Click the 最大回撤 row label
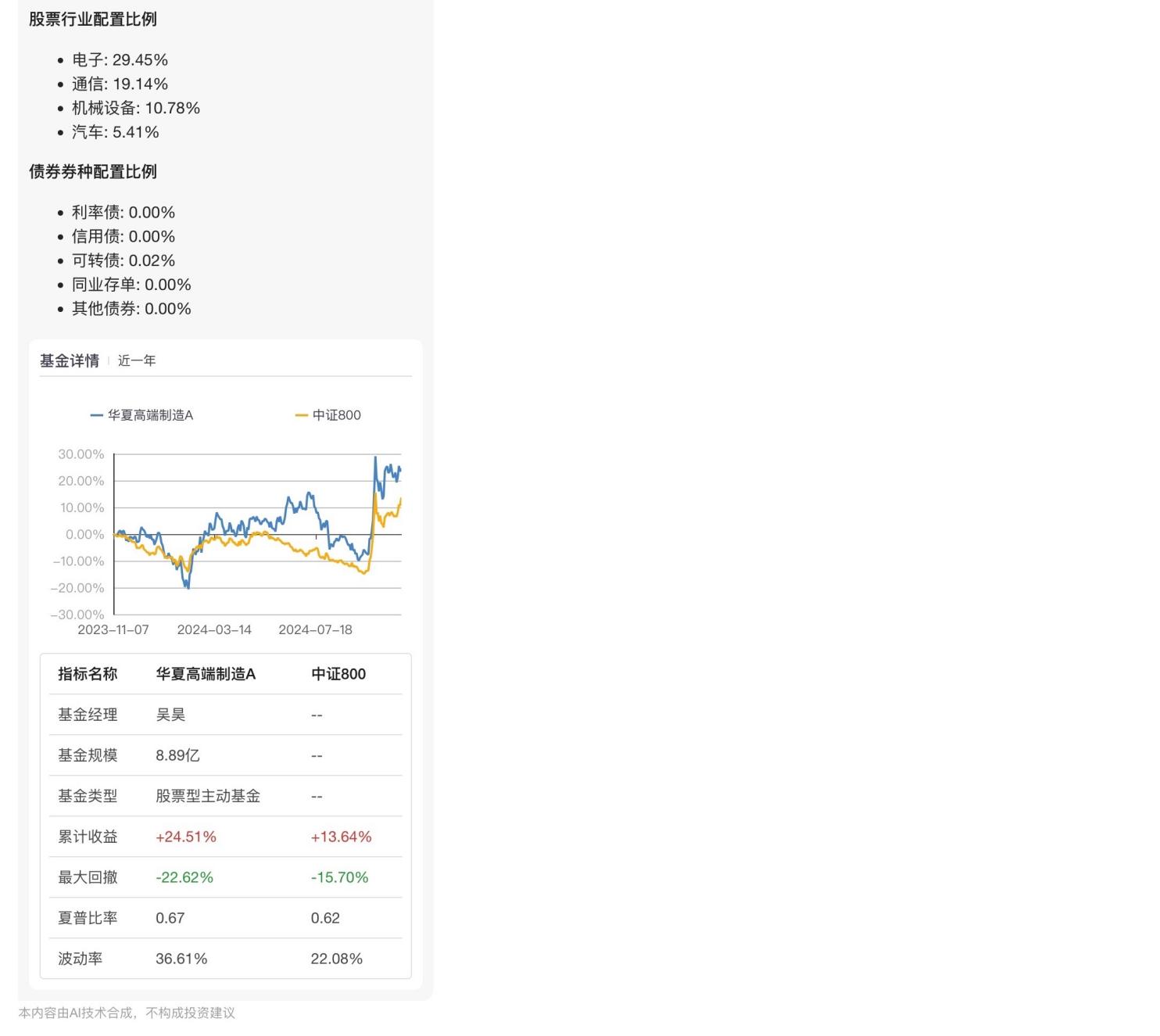Viewport: 1160px width, 1036px height. (88, 877)
